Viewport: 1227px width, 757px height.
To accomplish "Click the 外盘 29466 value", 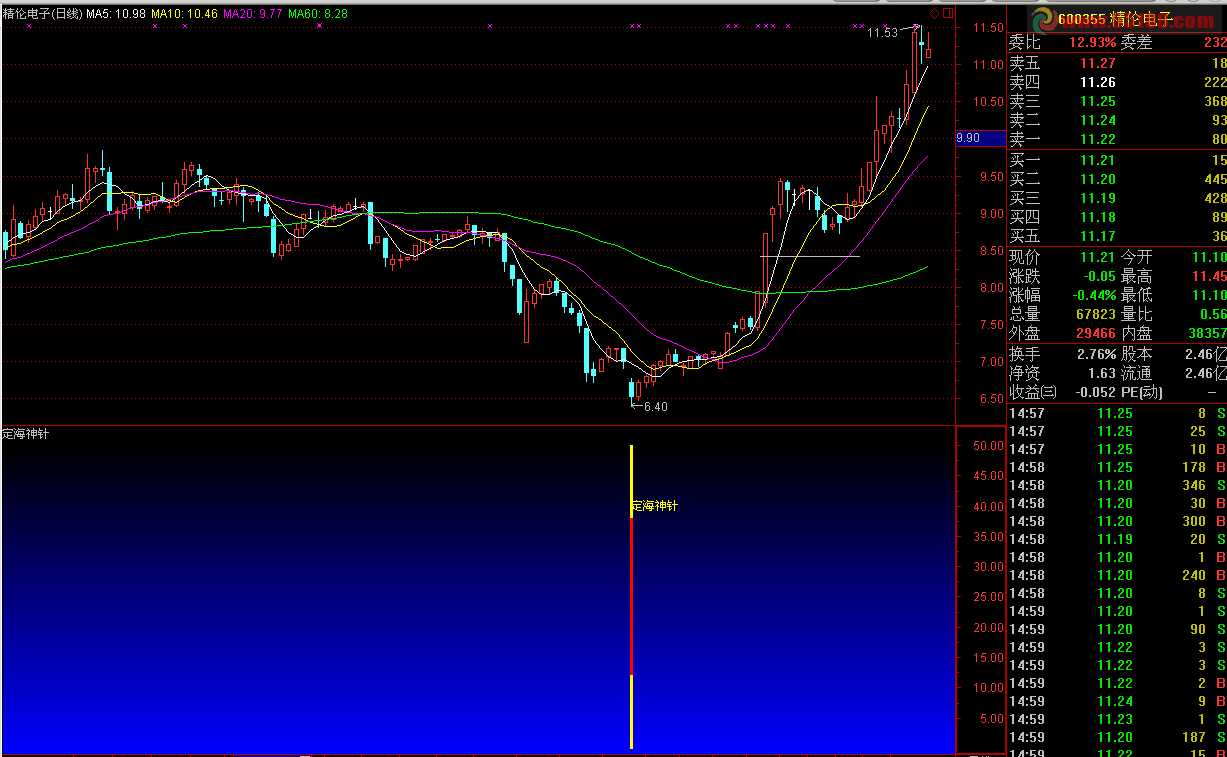I will (x=1094, y=333).
